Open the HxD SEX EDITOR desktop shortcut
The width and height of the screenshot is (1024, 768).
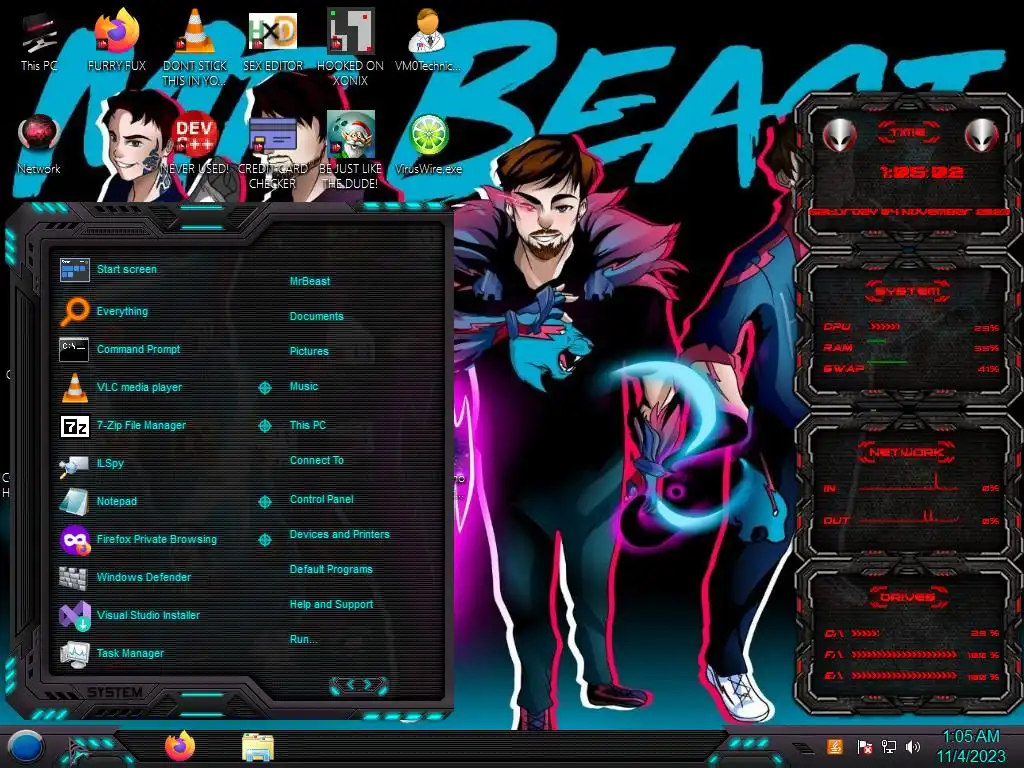[273, 42]
